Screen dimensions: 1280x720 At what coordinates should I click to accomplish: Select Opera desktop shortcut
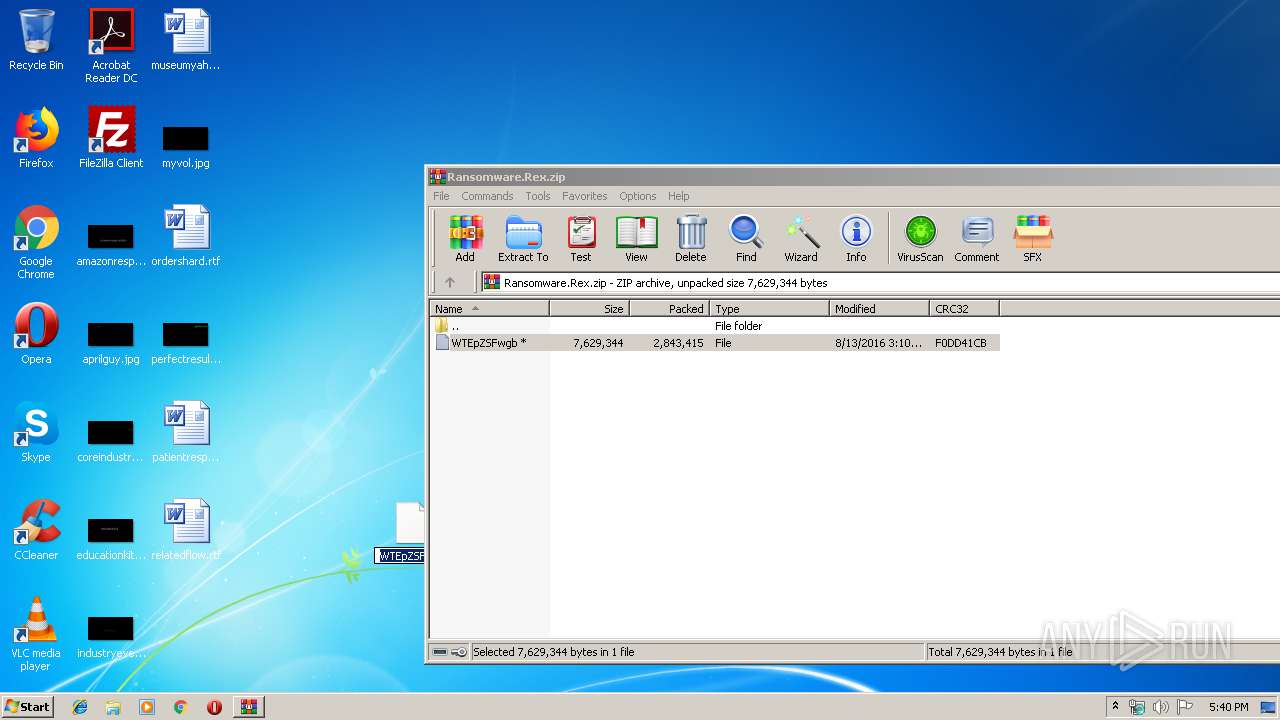click(x=36, y=334)
